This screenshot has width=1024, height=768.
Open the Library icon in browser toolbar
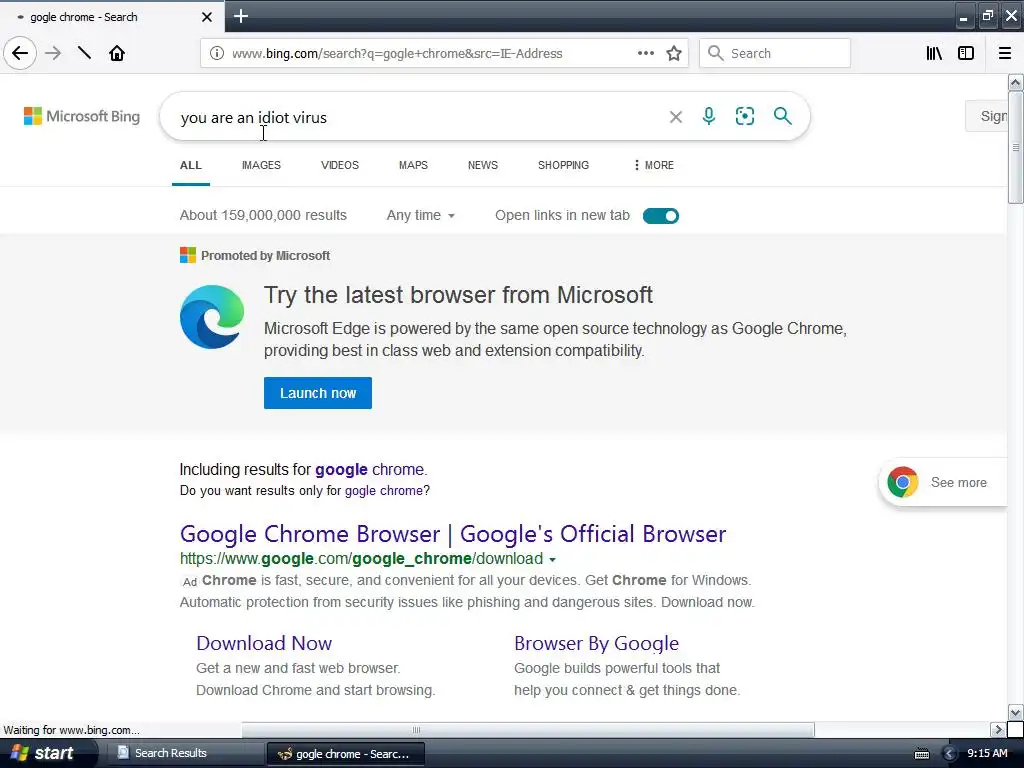(934, 53)
